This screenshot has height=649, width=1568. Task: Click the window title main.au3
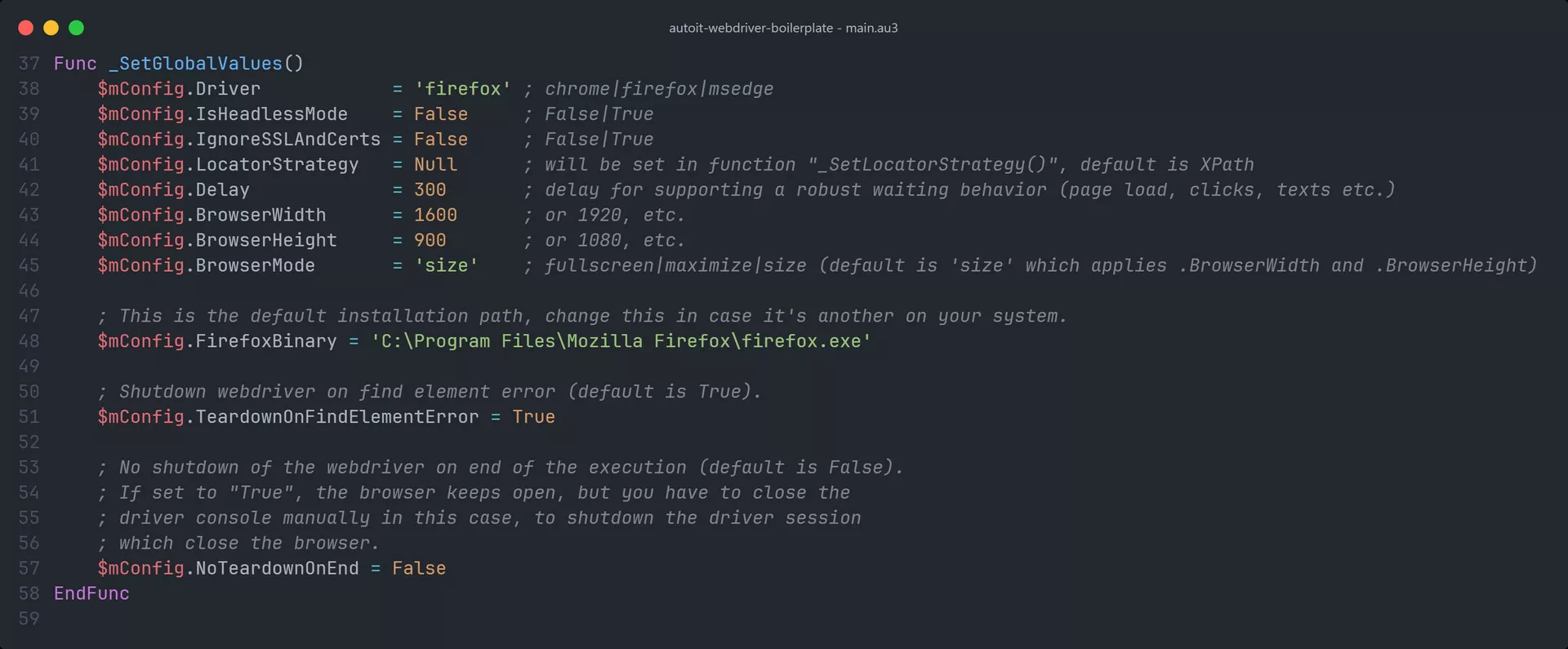[x=783, y=28]
